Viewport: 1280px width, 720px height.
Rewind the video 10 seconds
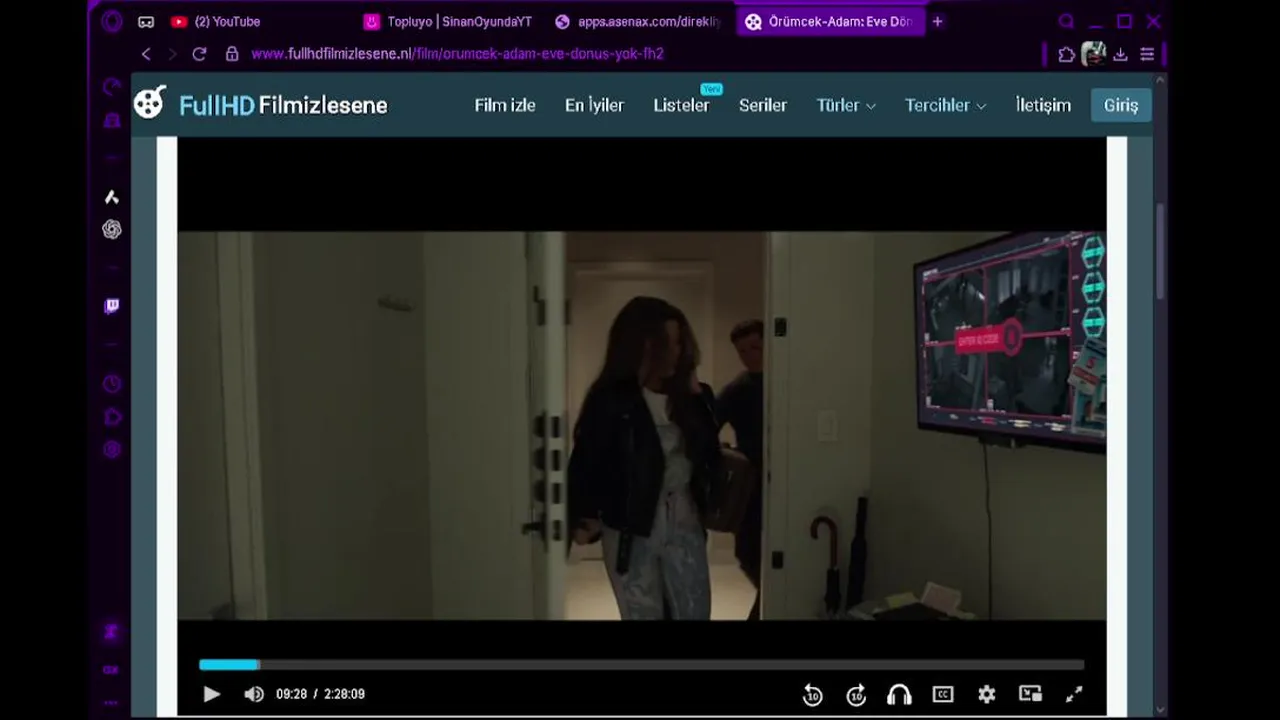[812, 695]
